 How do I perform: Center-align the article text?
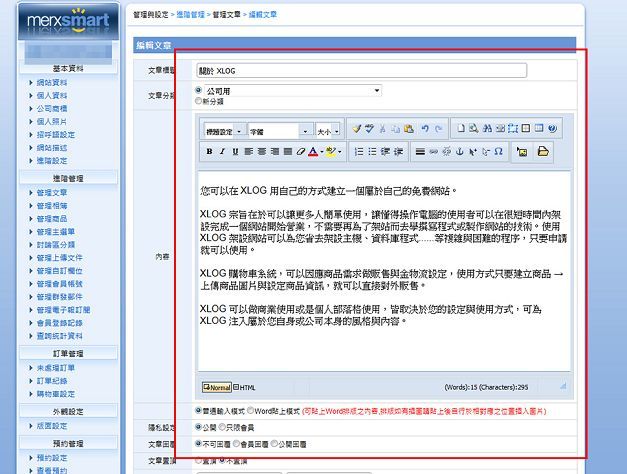point(262,152)
